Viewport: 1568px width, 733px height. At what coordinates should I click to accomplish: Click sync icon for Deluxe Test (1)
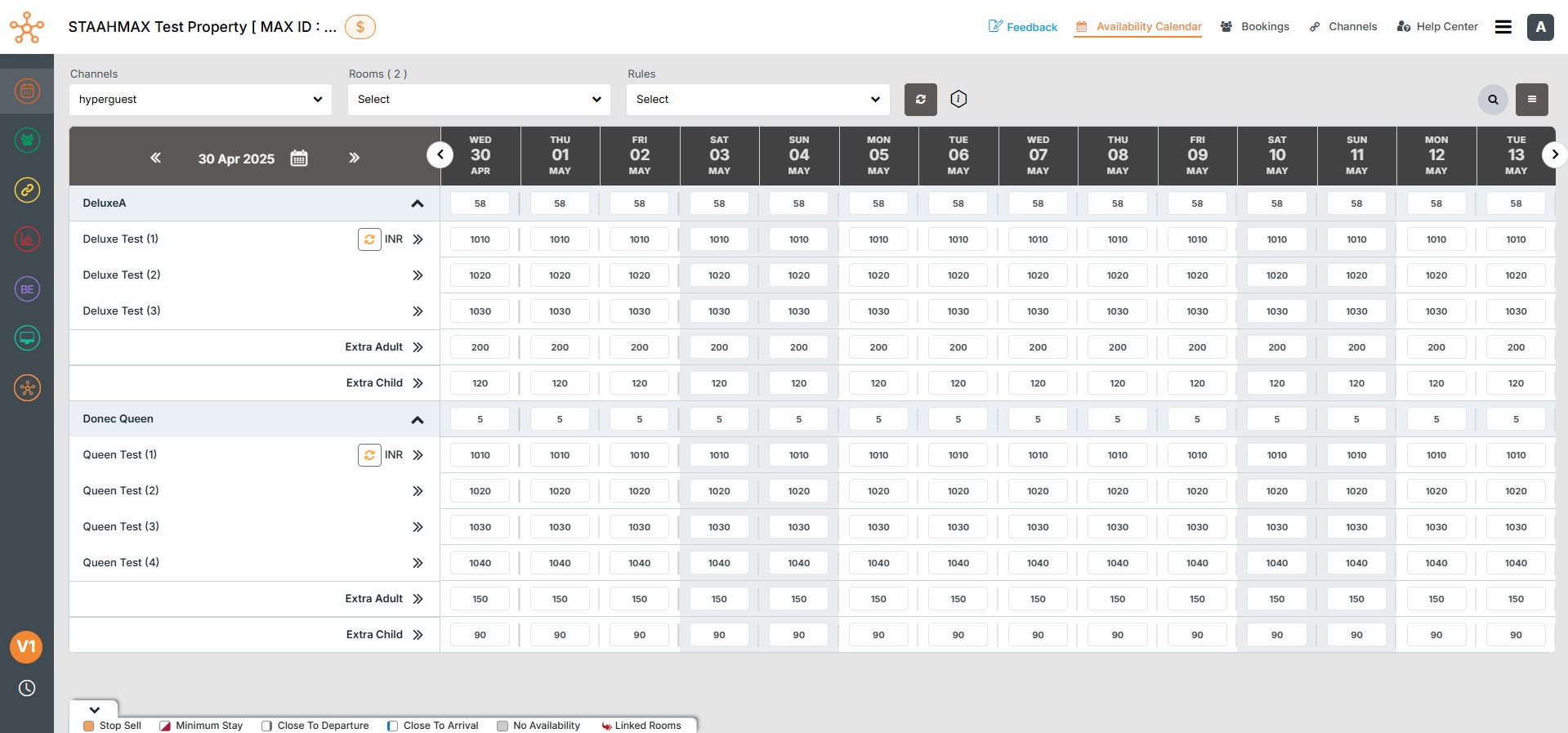pos(369,239)
